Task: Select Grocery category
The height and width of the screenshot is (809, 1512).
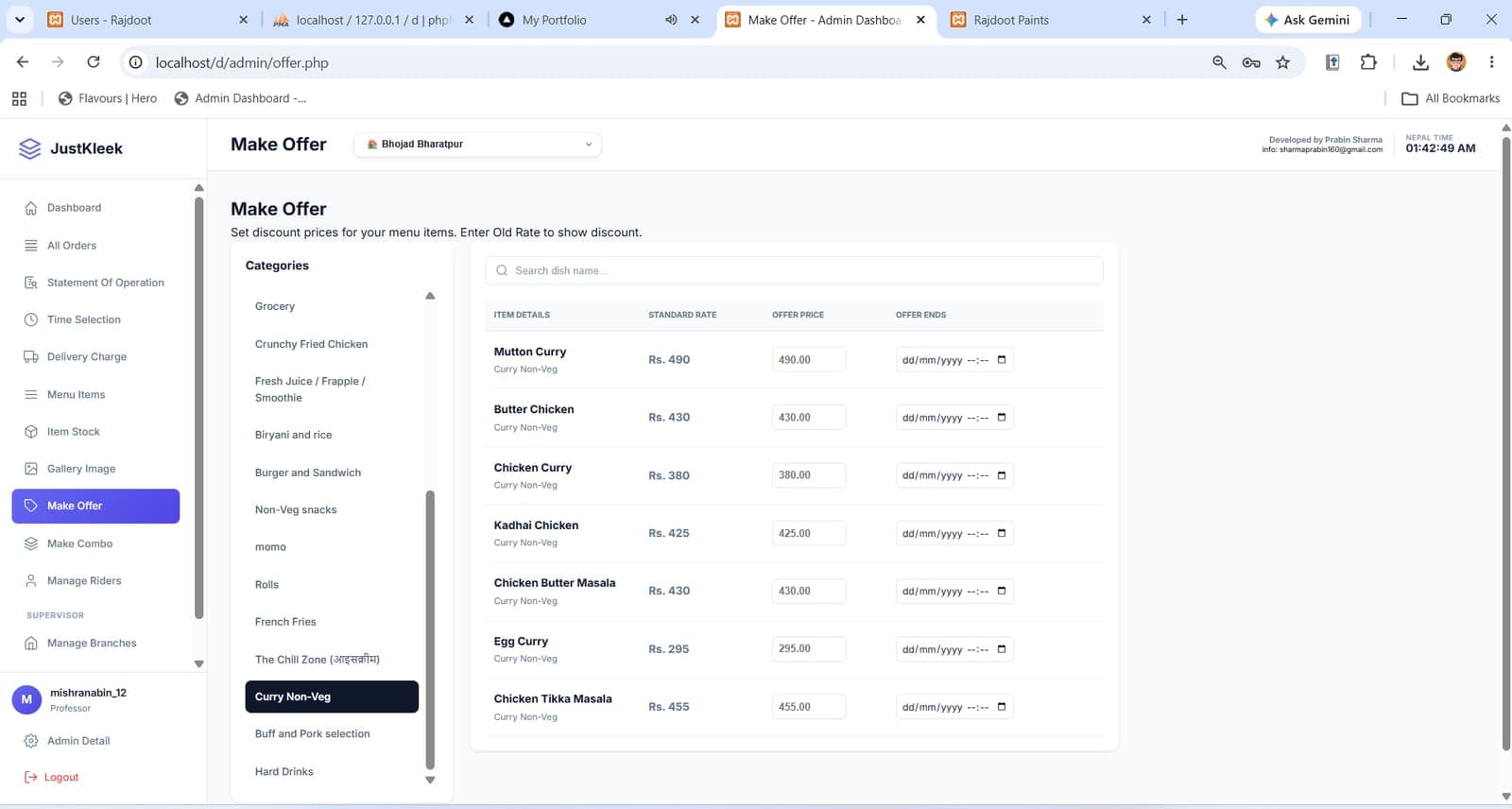Action: click(x=332, y=306)
